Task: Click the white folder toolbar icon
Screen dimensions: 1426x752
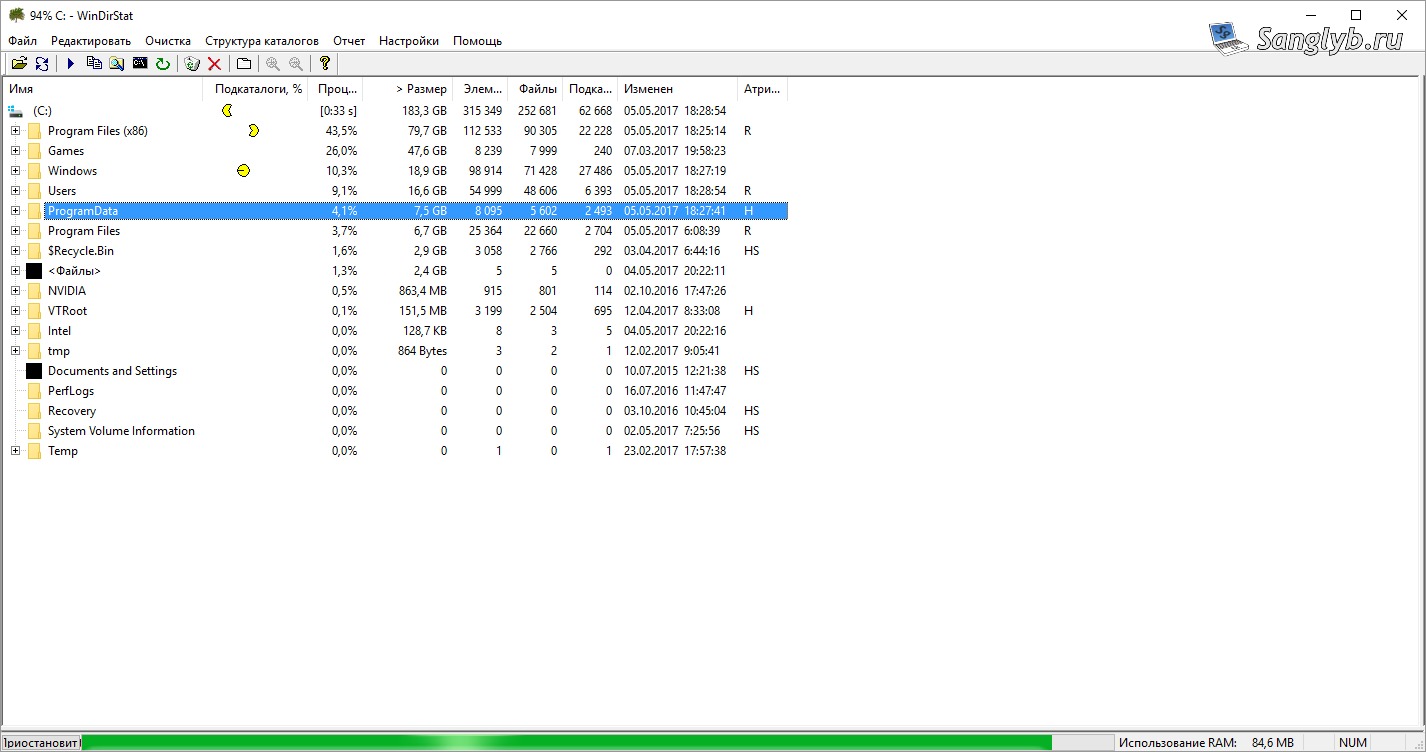Action: point(243,63)
